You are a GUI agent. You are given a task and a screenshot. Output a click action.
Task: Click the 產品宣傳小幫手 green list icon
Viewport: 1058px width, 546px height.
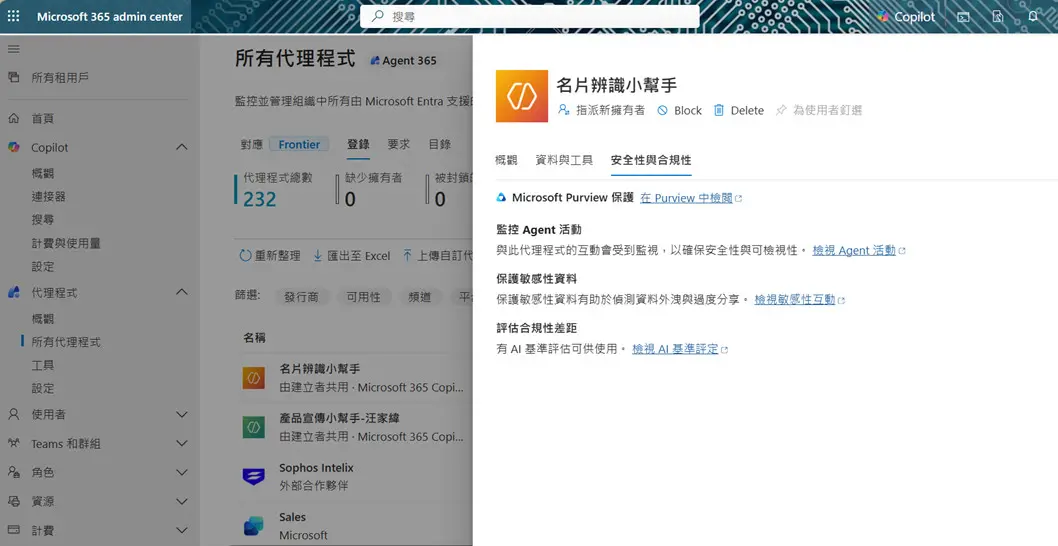click(254, 427)
